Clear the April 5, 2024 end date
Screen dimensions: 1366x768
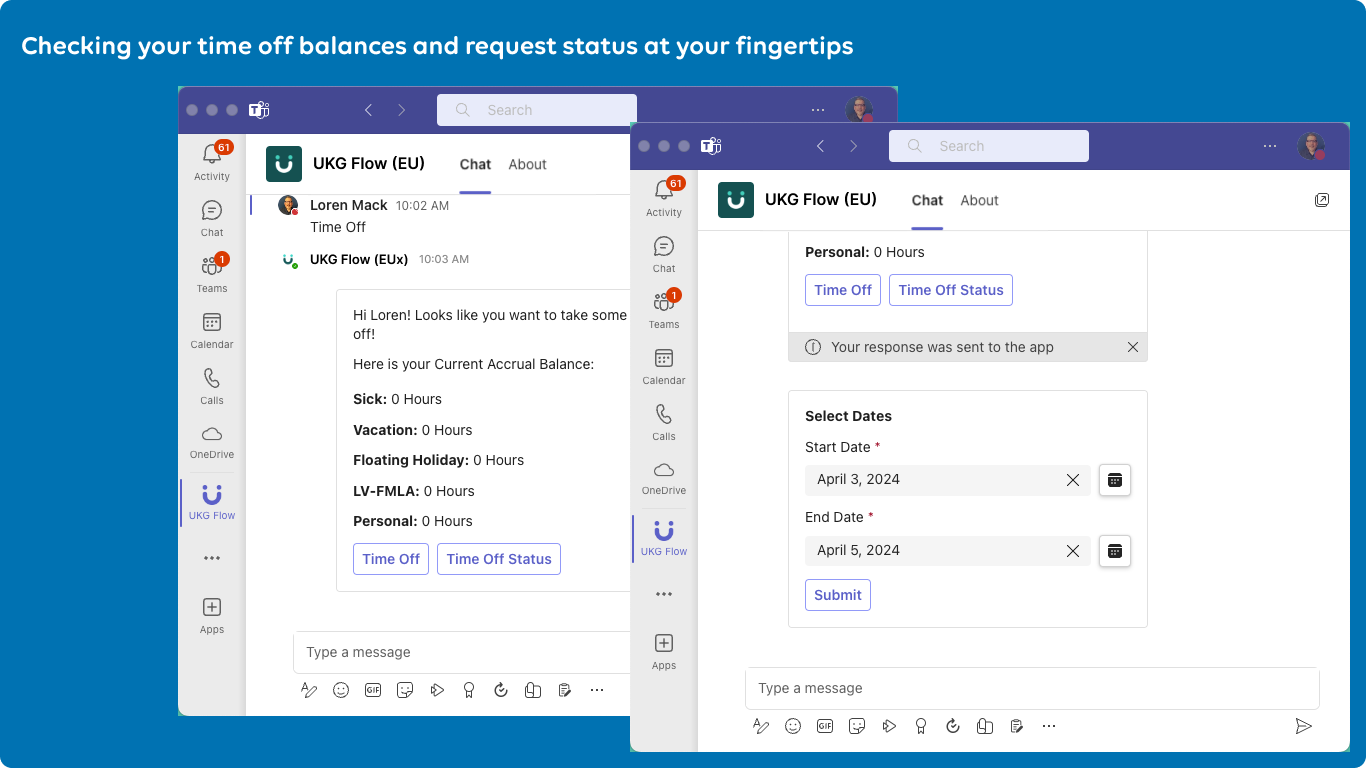tap(1073, 551)
